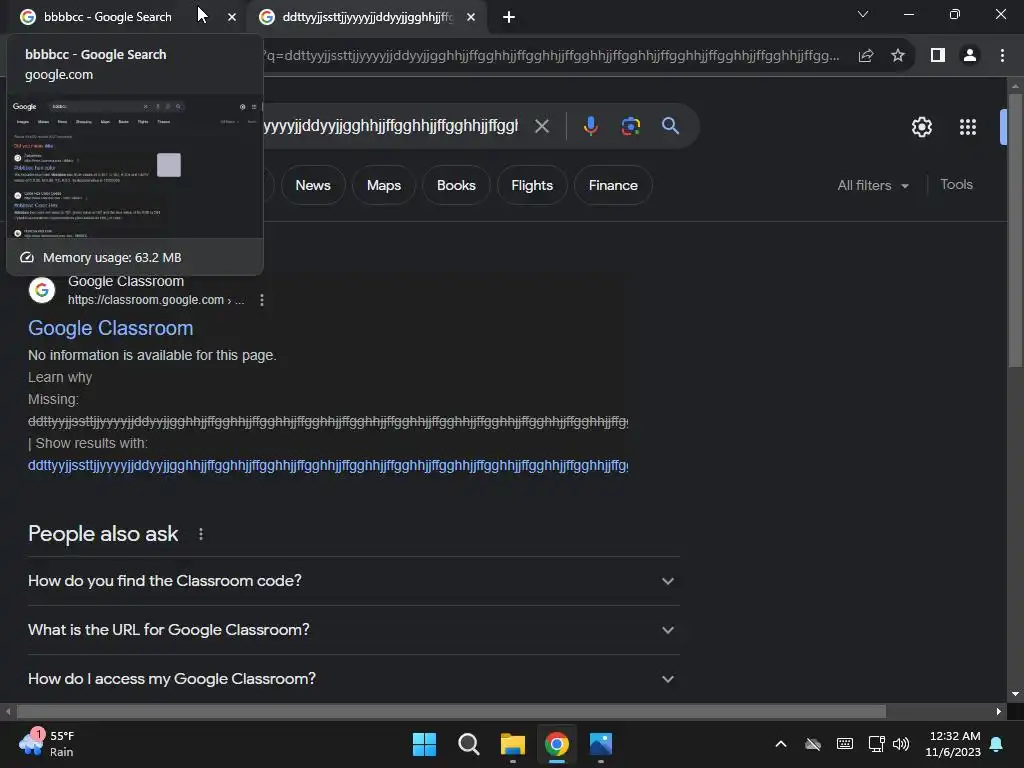The height and width of the screenshot is (768, 1024).
Task: Submit search with magnifier icon
Action: (x=671, y=125)
